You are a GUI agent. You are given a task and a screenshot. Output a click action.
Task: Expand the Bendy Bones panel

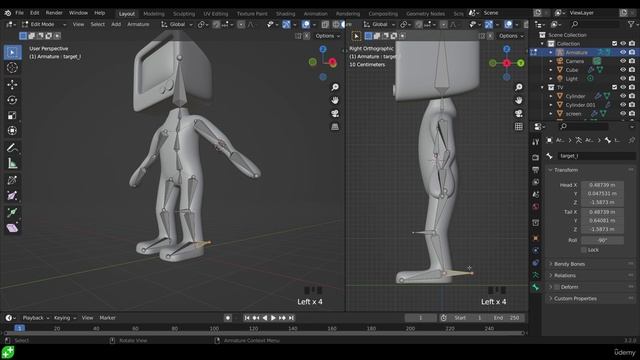tap(569, 264)
